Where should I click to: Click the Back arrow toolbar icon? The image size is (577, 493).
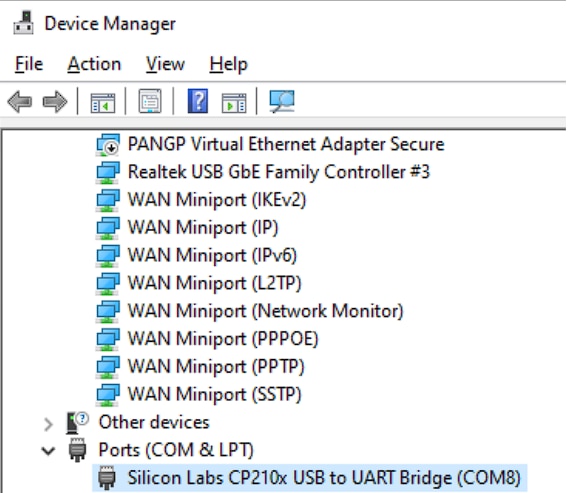tap(20, 102)
